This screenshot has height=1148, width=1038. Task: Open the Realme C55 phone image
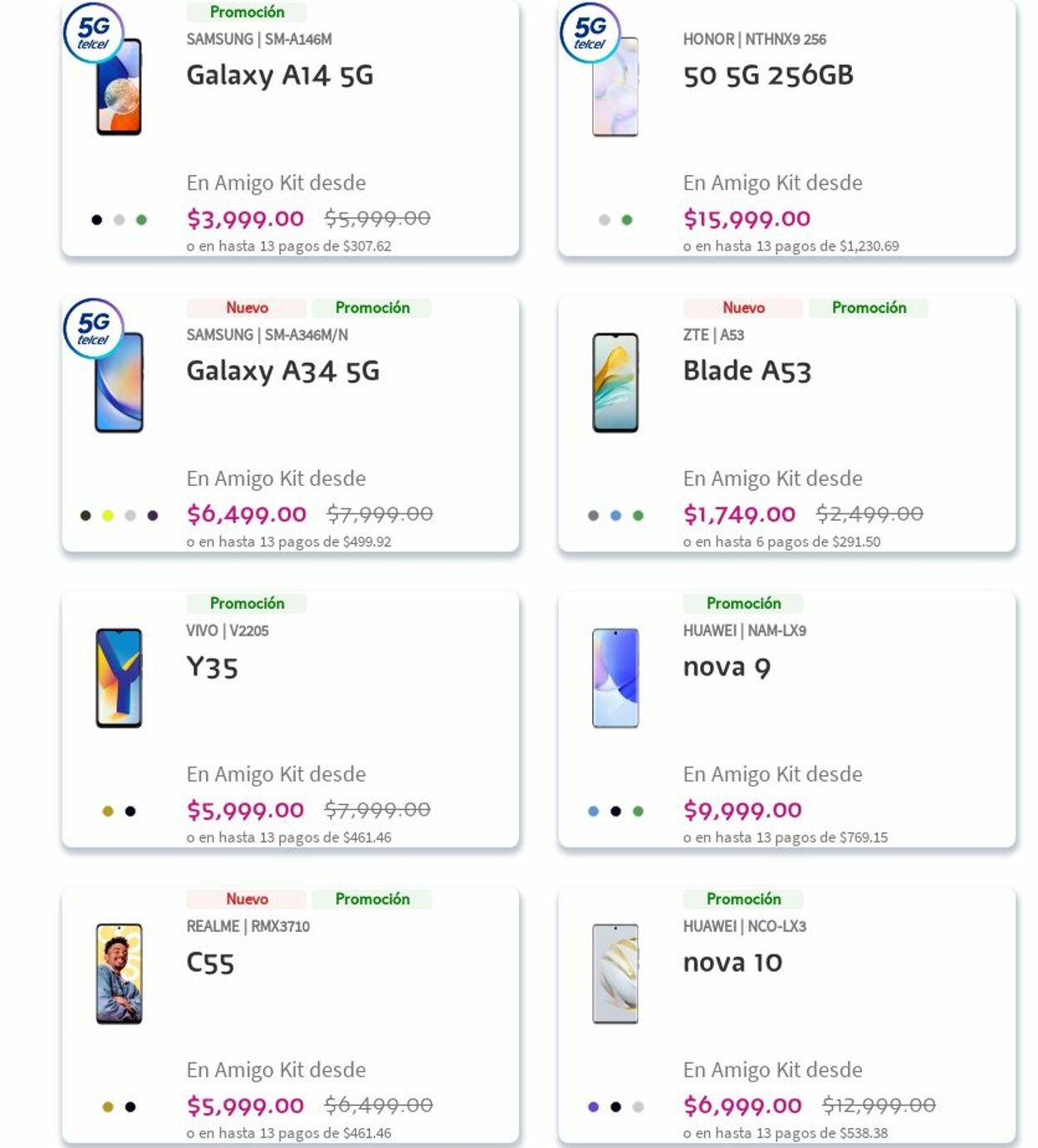[x=119, y=974]
